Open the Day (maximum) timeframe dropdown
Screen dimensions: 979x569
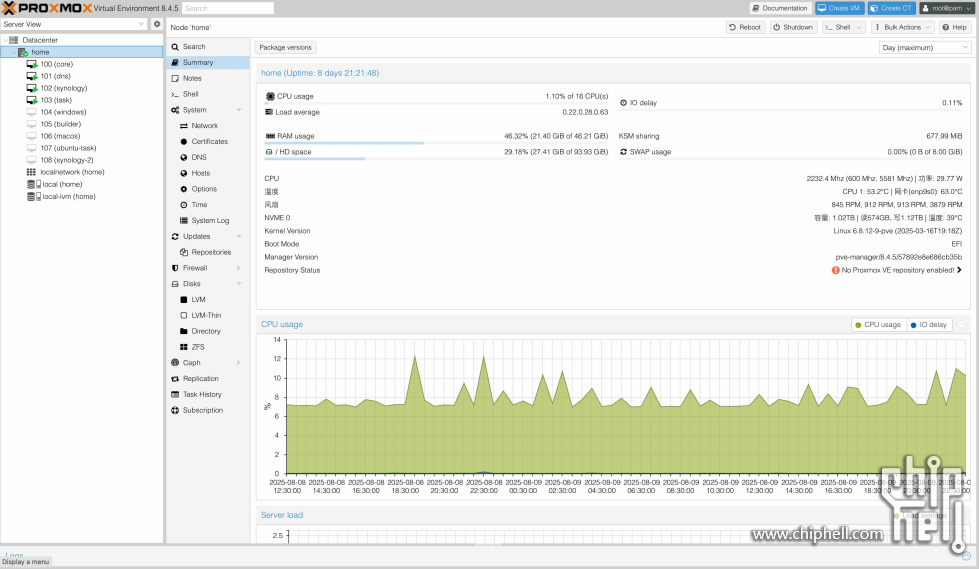[925, 47]
